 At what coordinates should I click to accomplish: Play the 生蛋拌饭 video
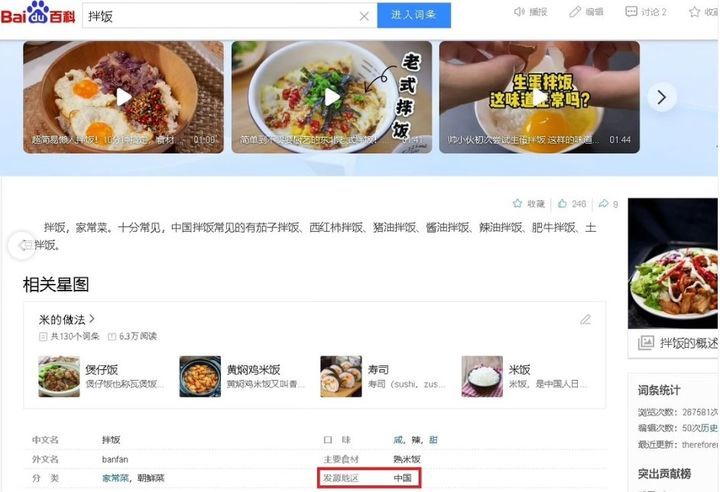pos(539,97)
